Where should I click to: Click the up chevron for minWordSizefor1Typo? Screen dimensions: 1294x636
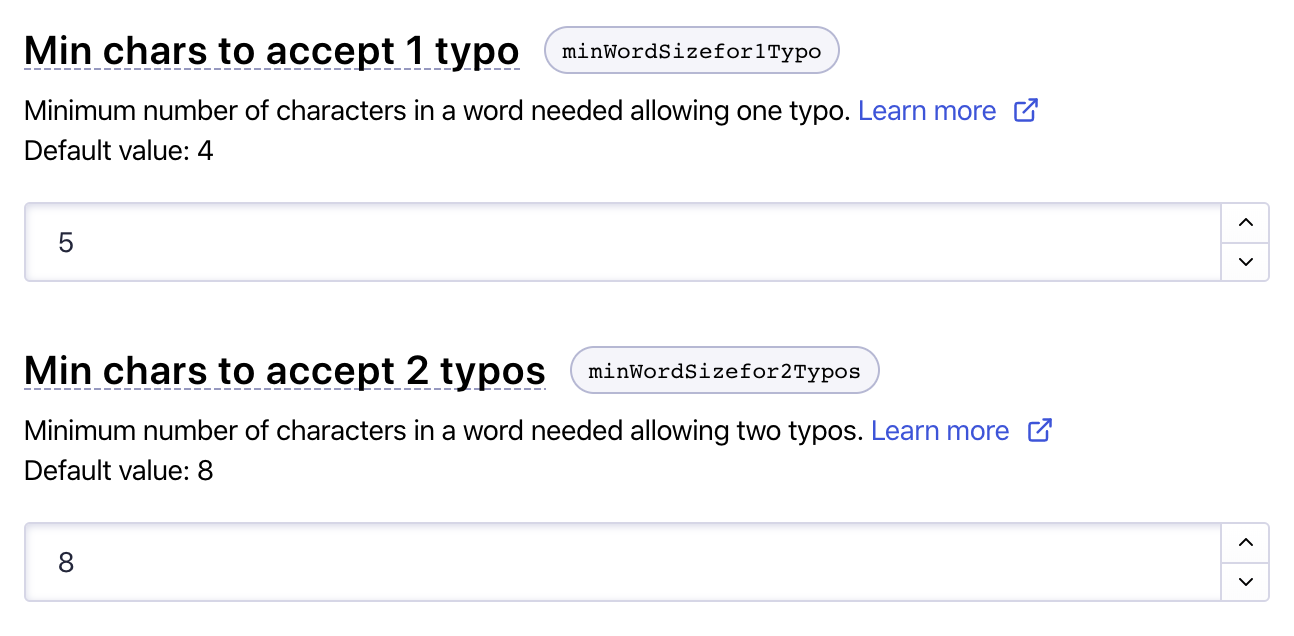1245,223
